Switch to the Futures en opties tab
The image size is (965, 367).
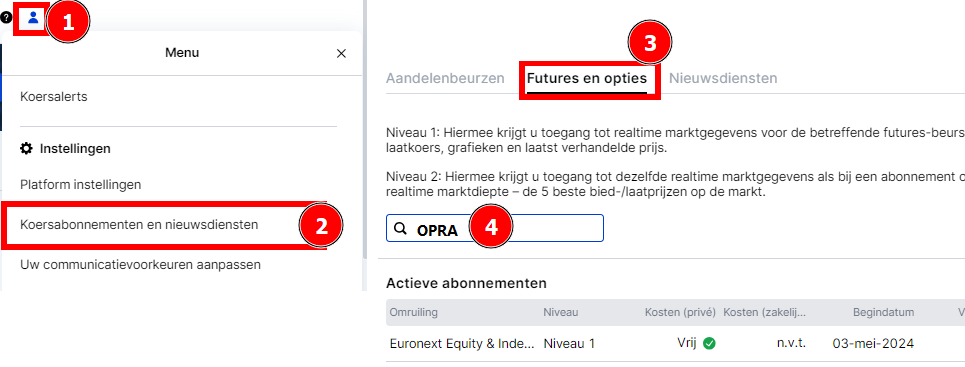(x=587, y=78)
